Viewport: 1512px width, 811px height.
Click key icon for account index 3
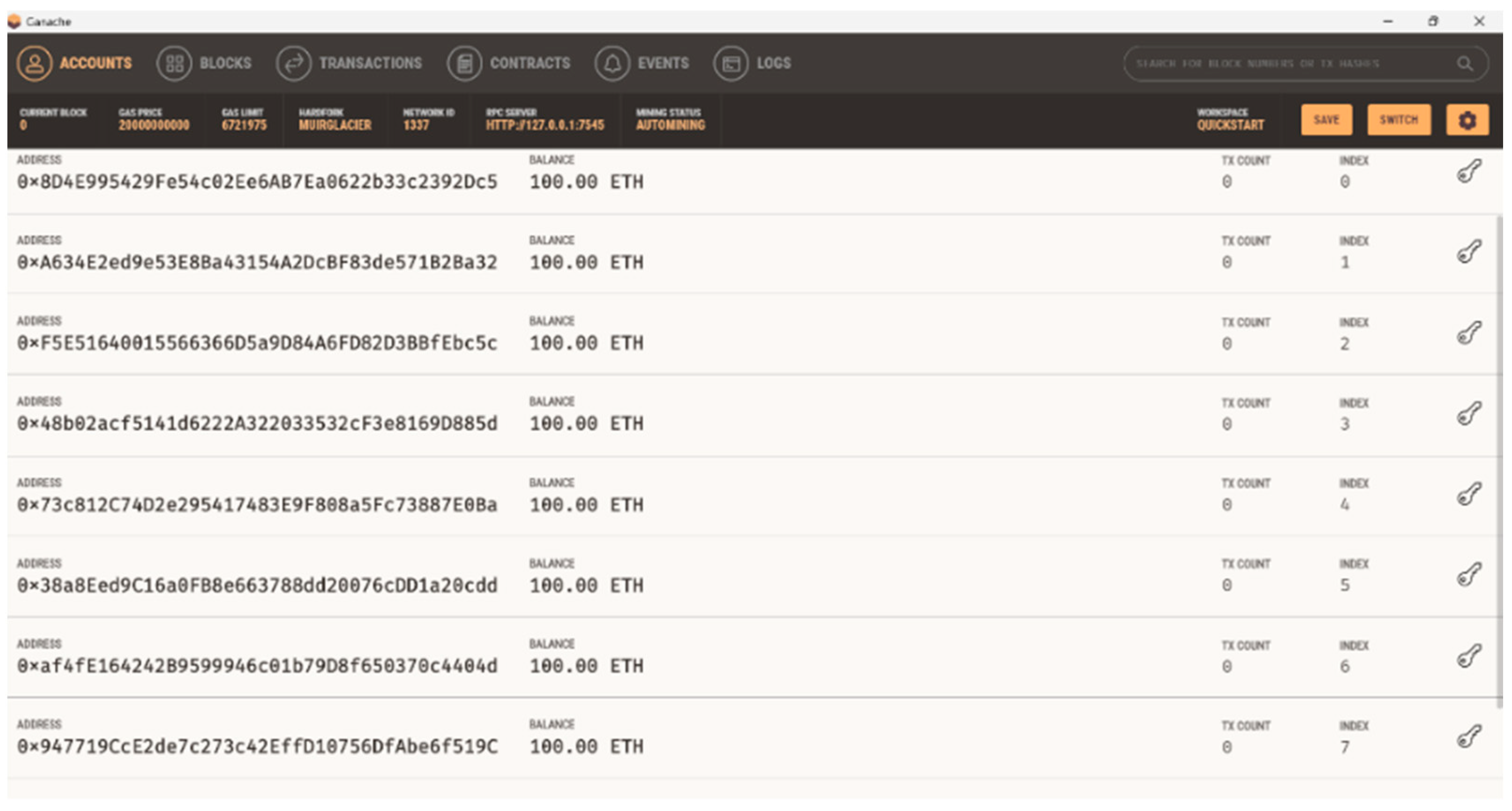tap(1469, 413)
